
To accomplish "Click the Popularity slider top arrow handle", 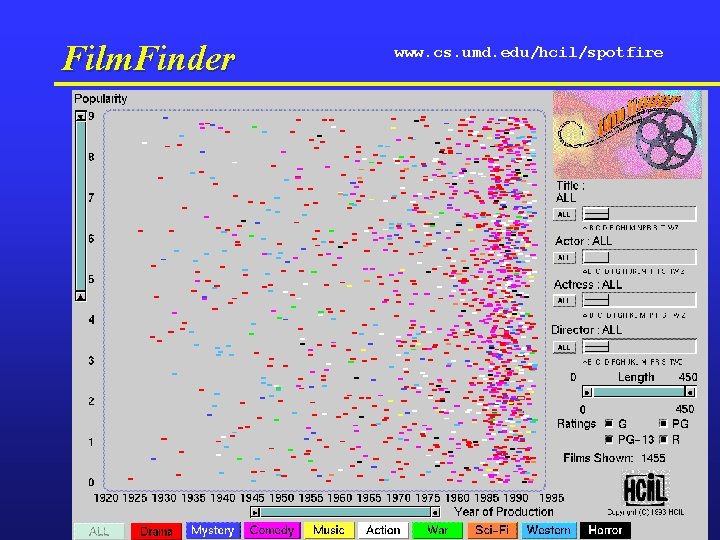I will pos(80,116).
